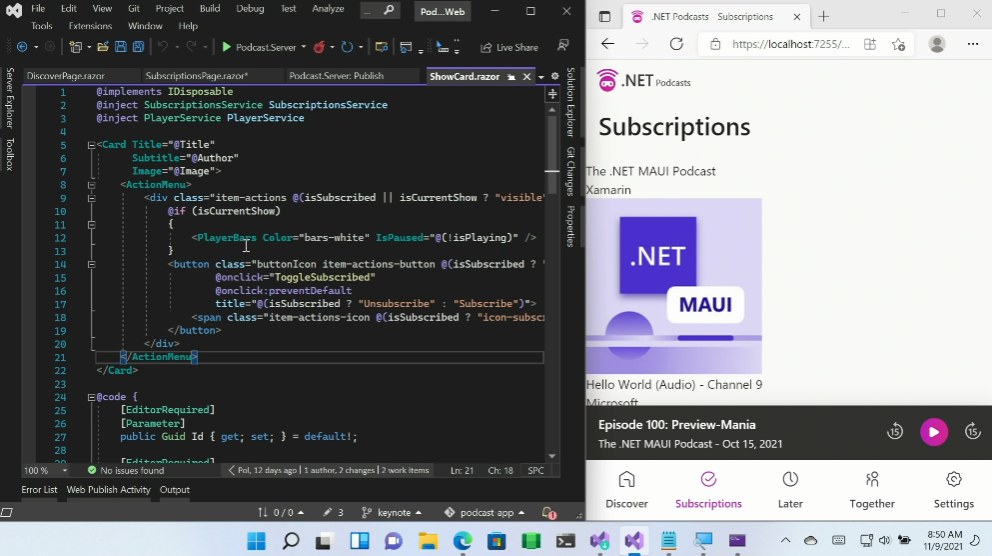Navigate backward in Visual Studio toolbar
The width and height of the screenshot is (992, 556).
click(22, 47)
